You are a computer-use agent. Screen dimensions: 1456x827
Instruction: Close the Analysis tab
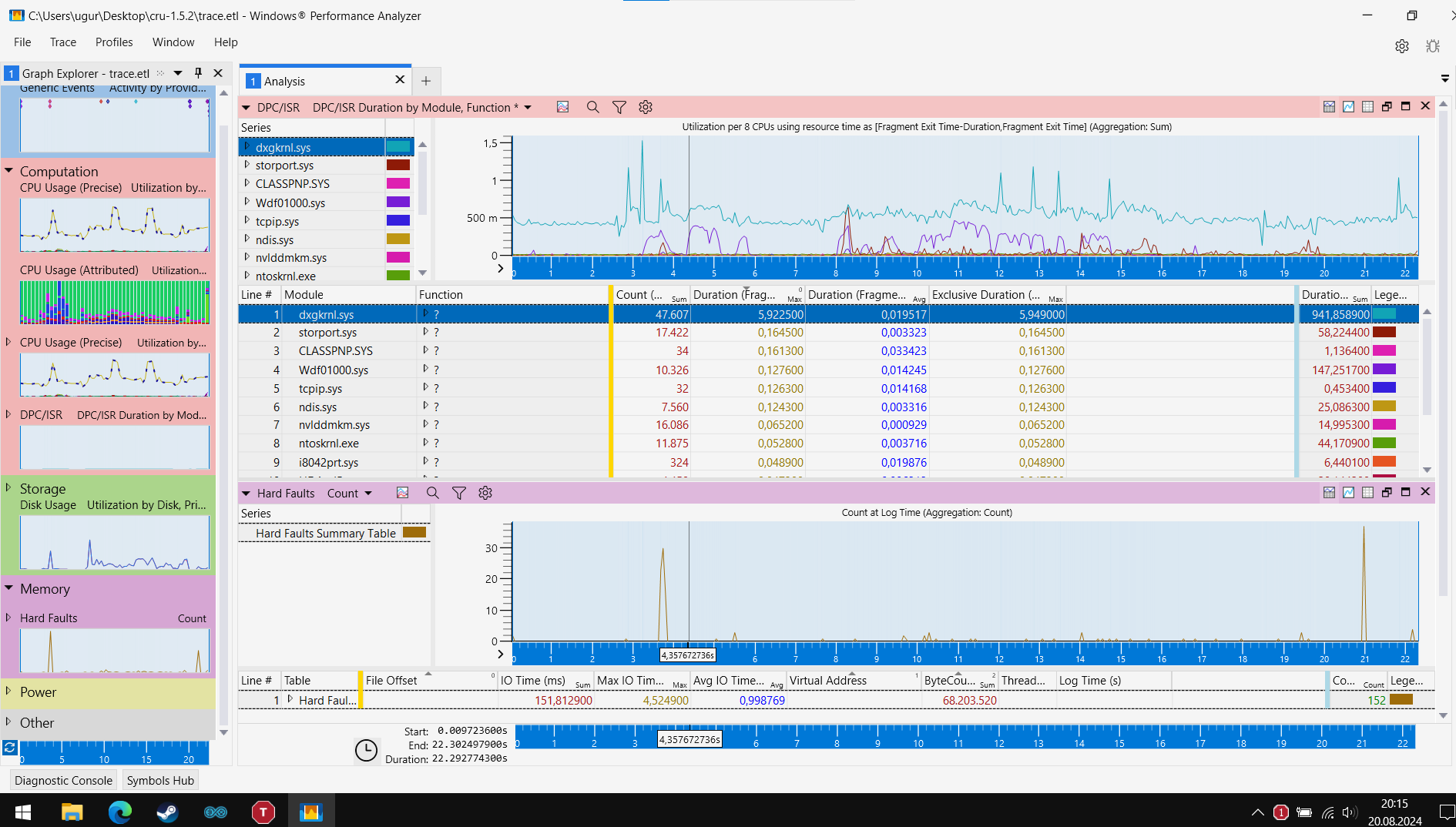coord(400,80)
